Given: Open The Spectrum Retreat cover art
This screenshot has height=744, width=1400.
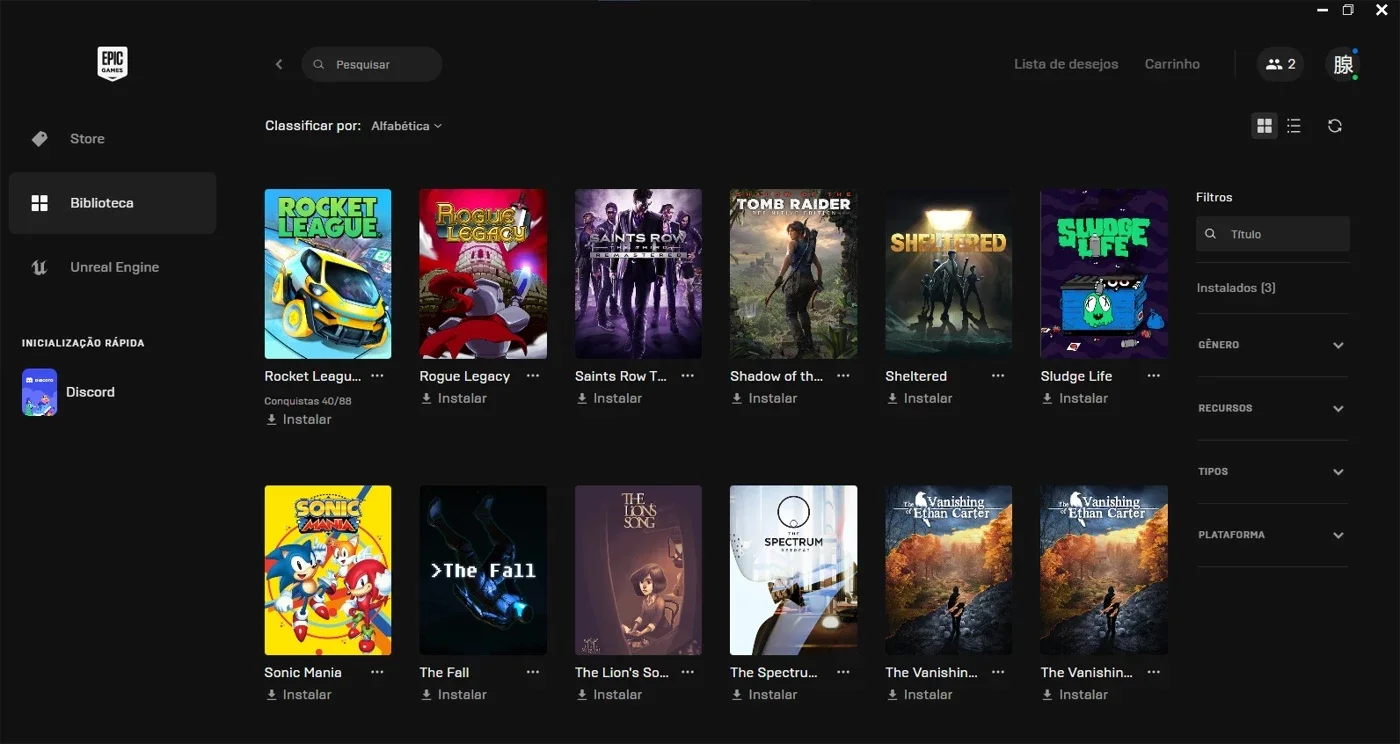Looking at the screenshot, I should click(794, 570).
